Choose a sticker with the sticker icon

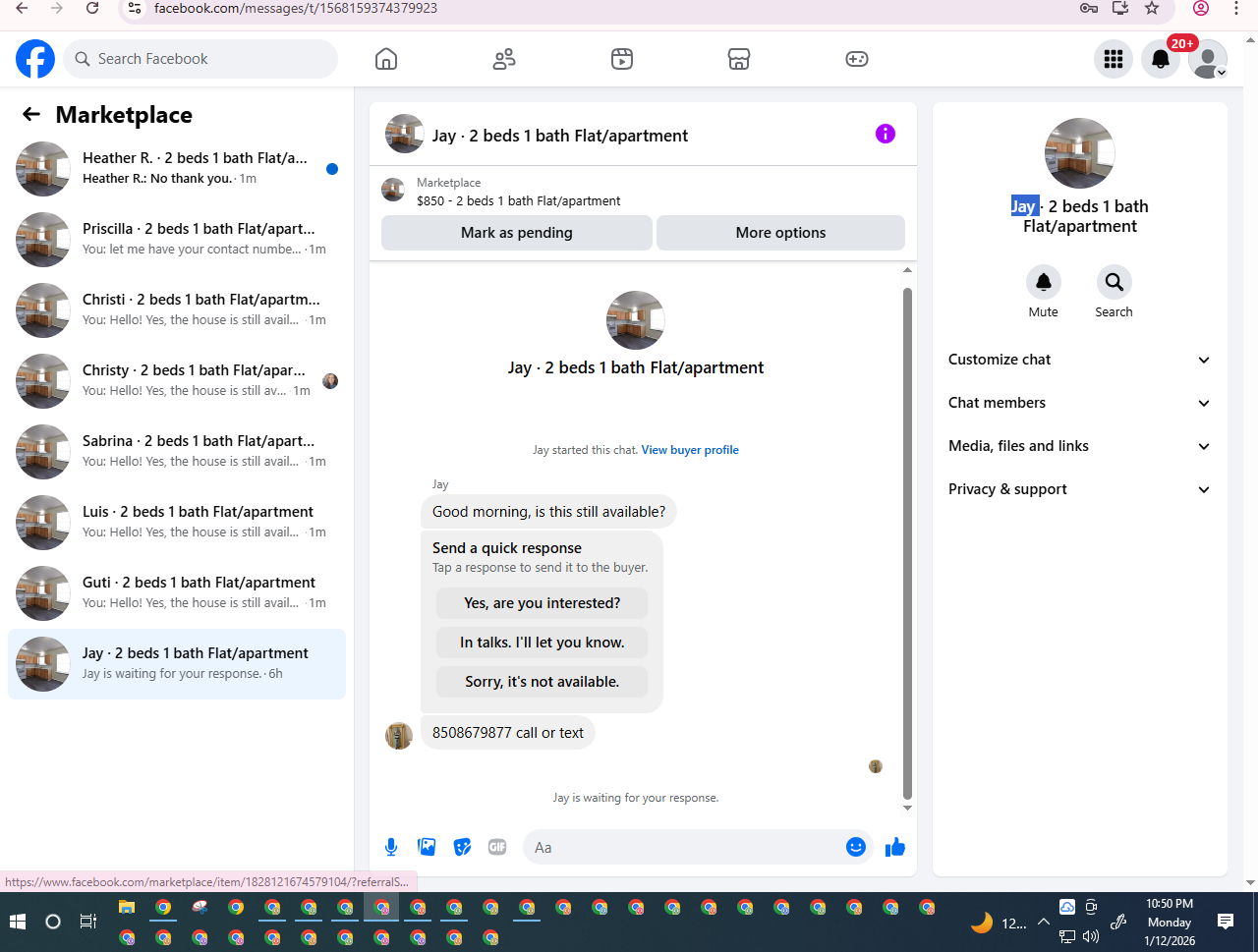462,847
